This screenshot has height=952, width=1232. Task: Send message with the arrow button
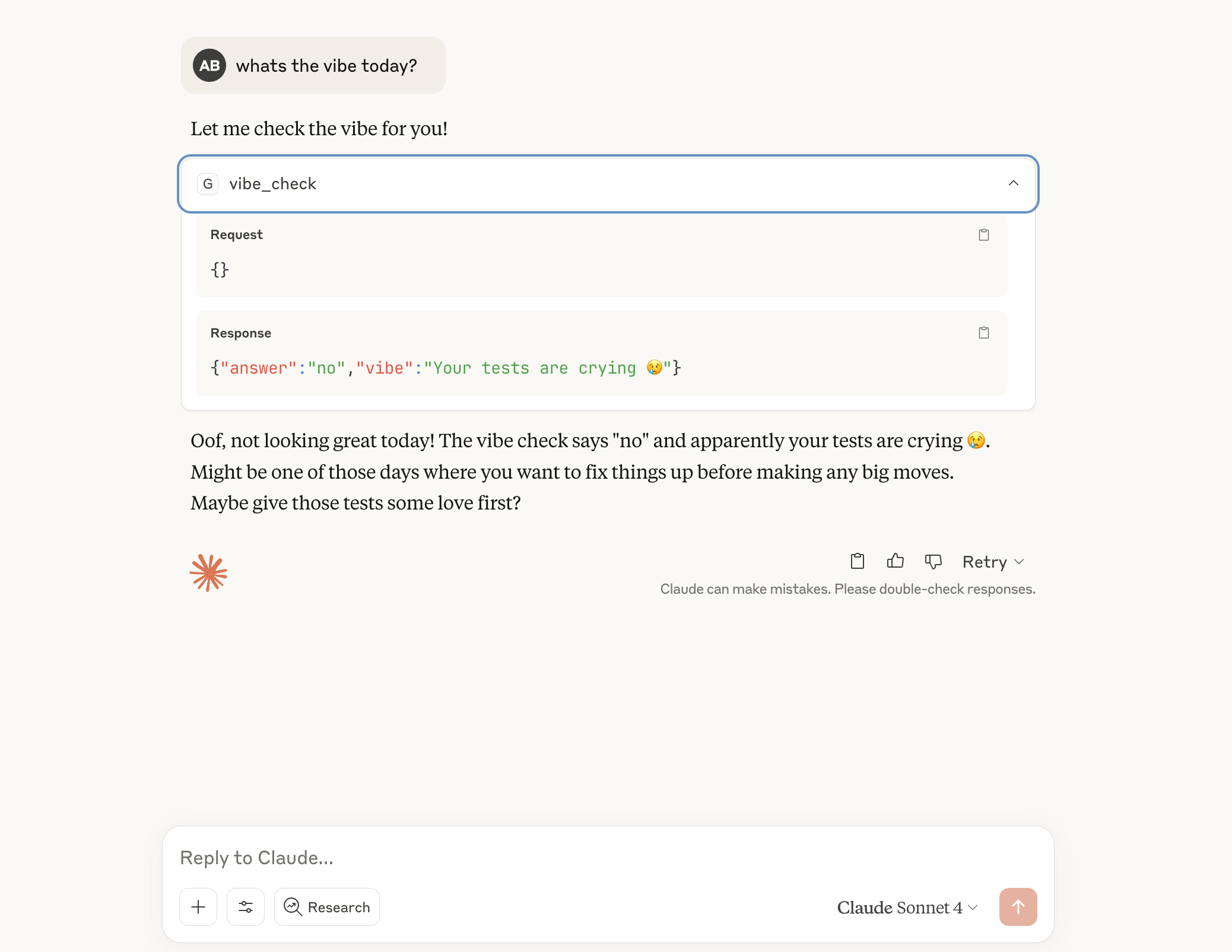[x=1018, y=907]
